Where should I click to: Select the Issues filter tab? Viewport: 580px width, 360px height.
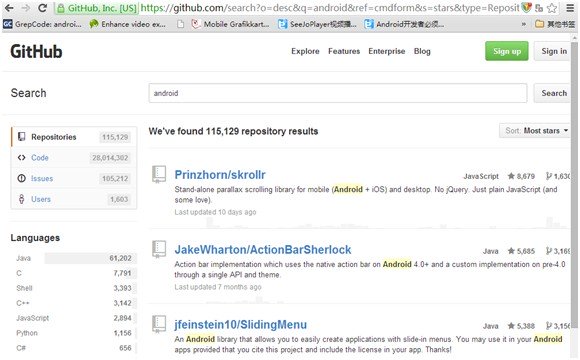74,178
